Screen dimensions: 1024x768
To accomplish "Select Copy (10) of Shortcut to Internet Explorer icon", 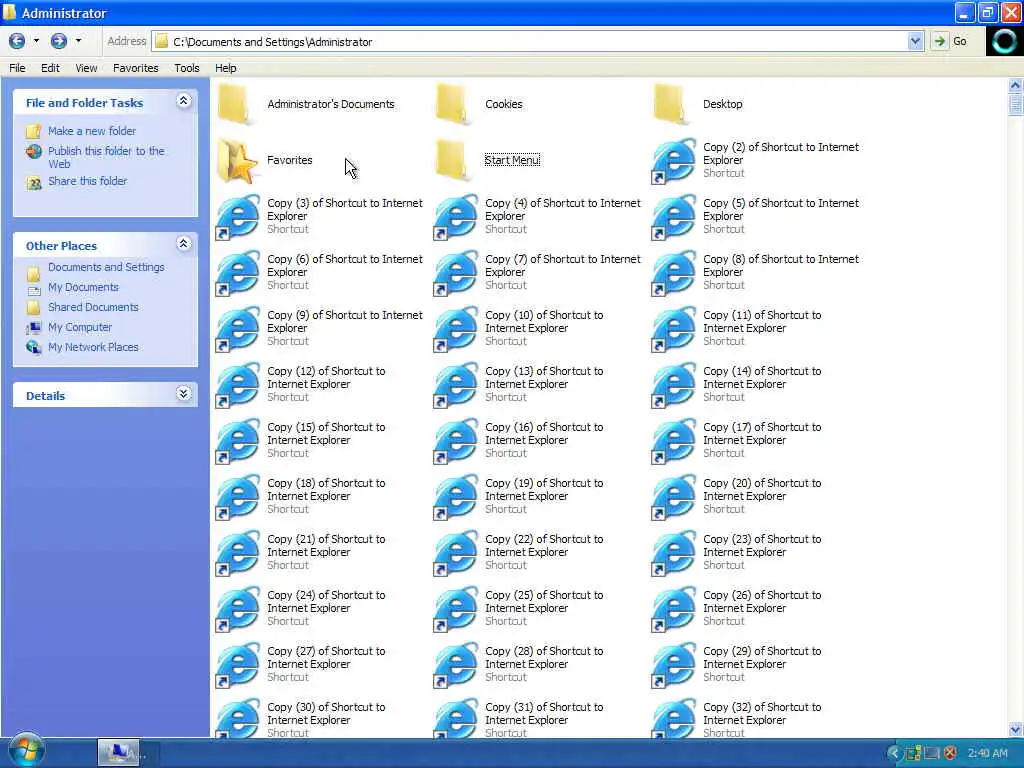I will click(456, 328).
